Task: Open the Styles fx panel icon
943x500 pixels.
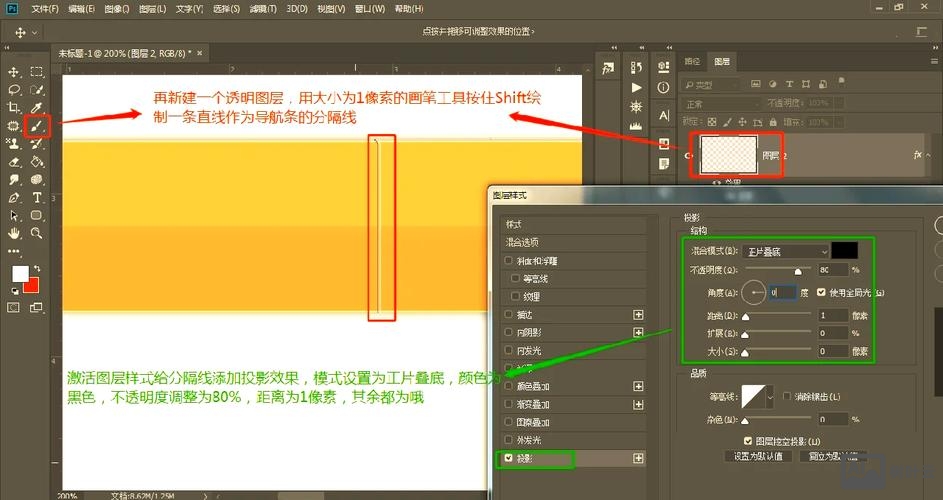Action: pyautogui.click(x=608, y=69)
